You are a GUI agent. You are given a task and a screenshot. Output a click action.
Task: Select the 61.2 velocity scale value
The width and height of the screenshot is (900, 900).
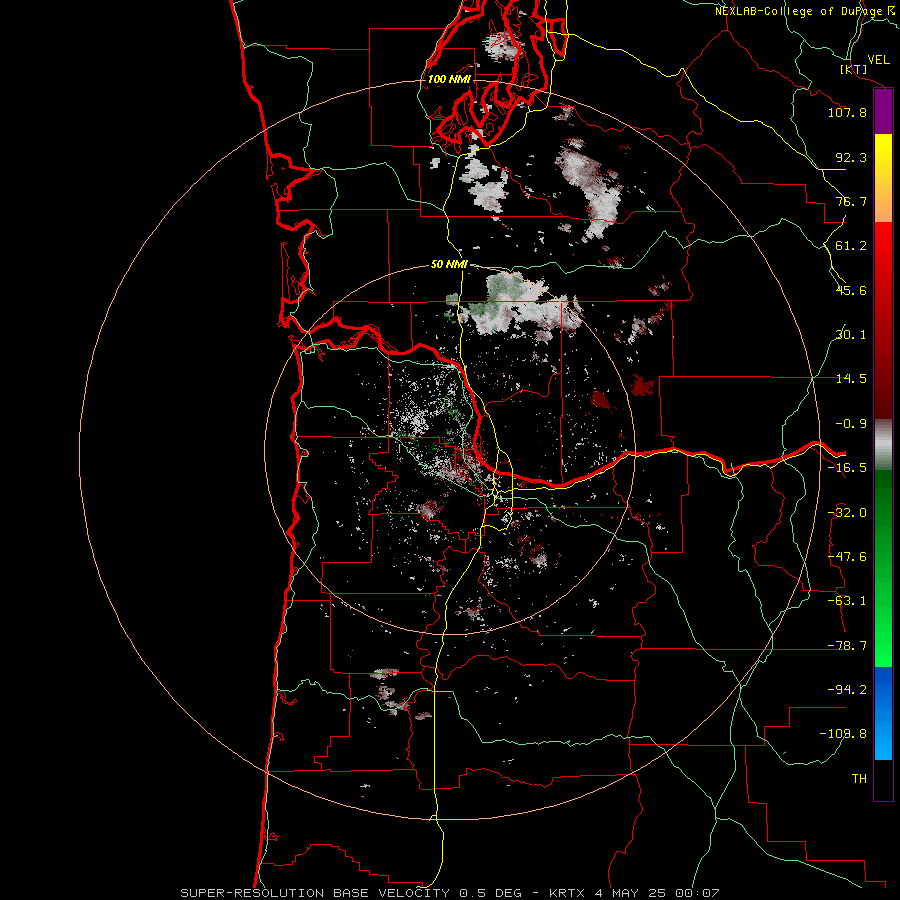(x=851, y=246)
